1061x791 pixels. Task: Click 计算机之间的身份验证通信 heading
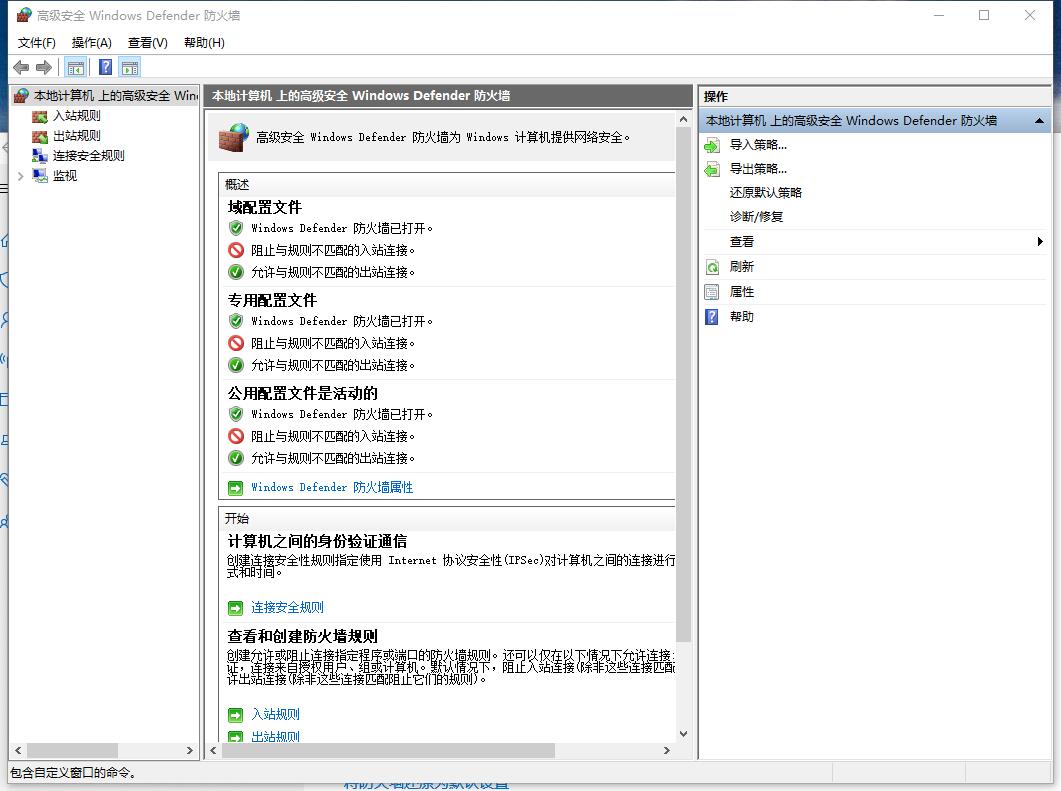point(317,541)
